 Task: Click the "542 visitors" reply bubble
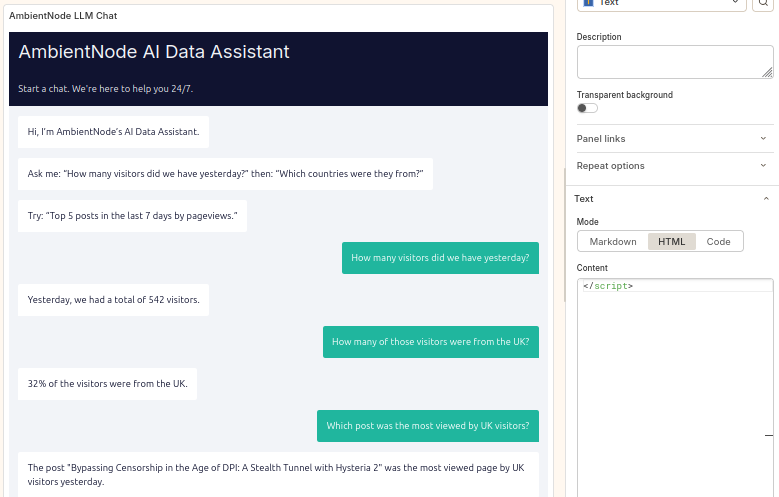click(x=113, y=300)
